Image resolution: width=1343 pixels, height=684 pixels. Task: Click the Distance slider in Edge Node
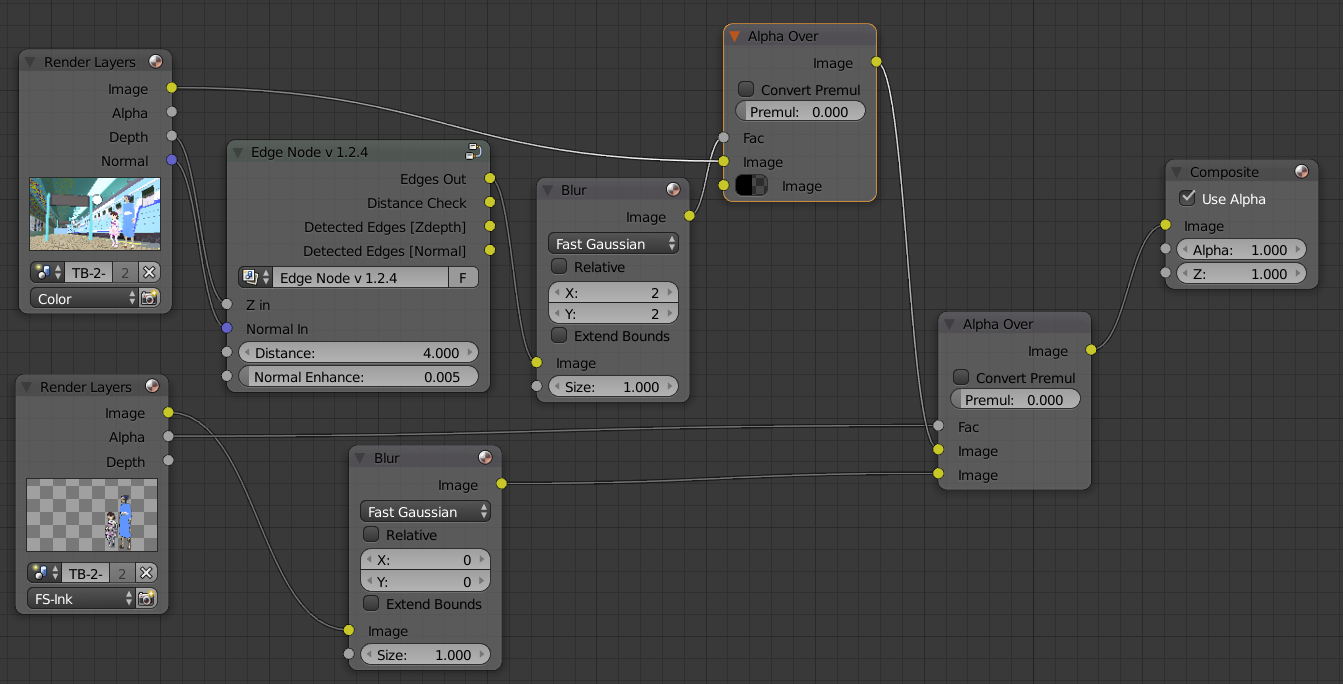tap(357, 353)
